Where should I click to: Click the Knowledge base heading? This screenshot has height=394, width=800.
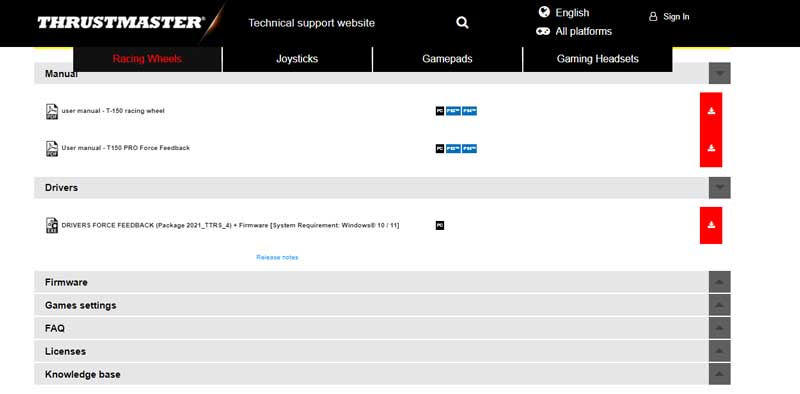pyautogui.click(x=83, y=375)
